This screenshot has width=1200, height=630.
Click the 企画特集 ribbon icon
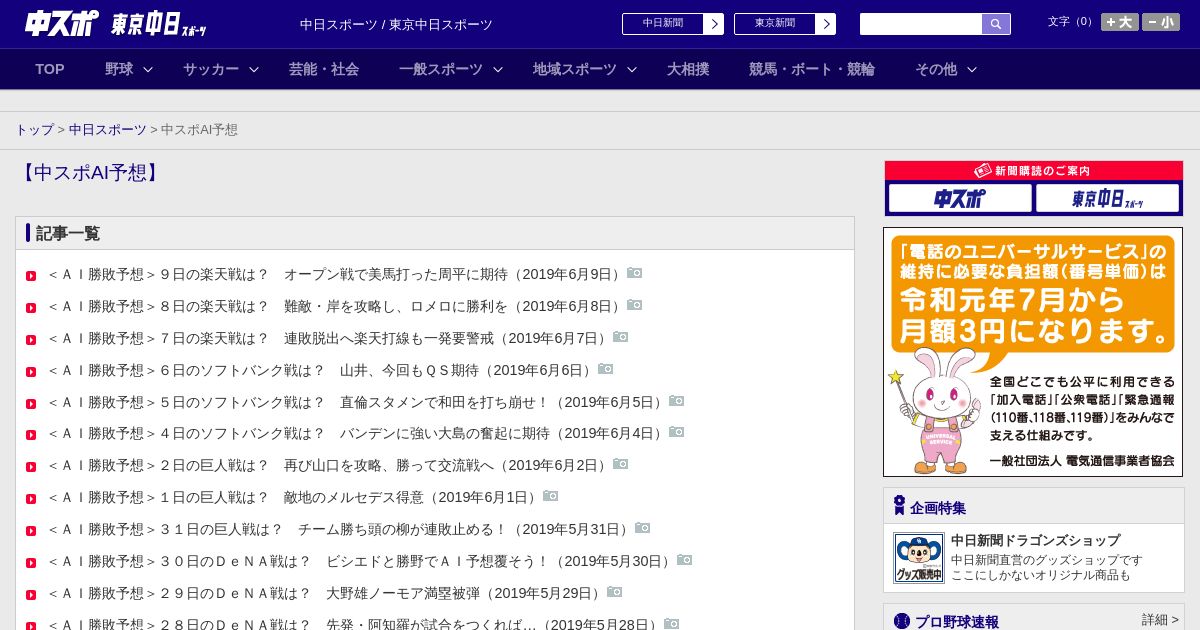899,506
